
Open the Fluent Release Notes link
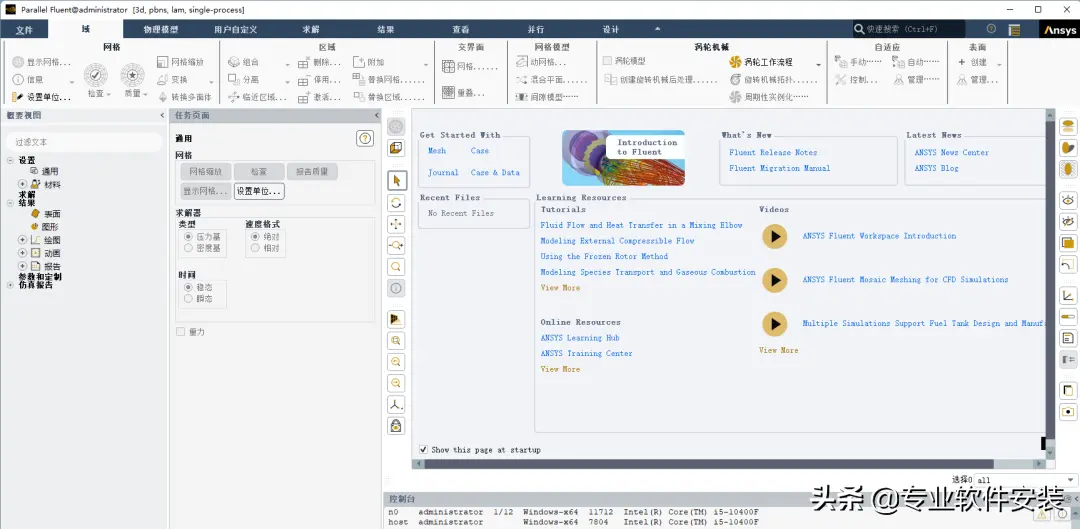[x=773, y=152]
